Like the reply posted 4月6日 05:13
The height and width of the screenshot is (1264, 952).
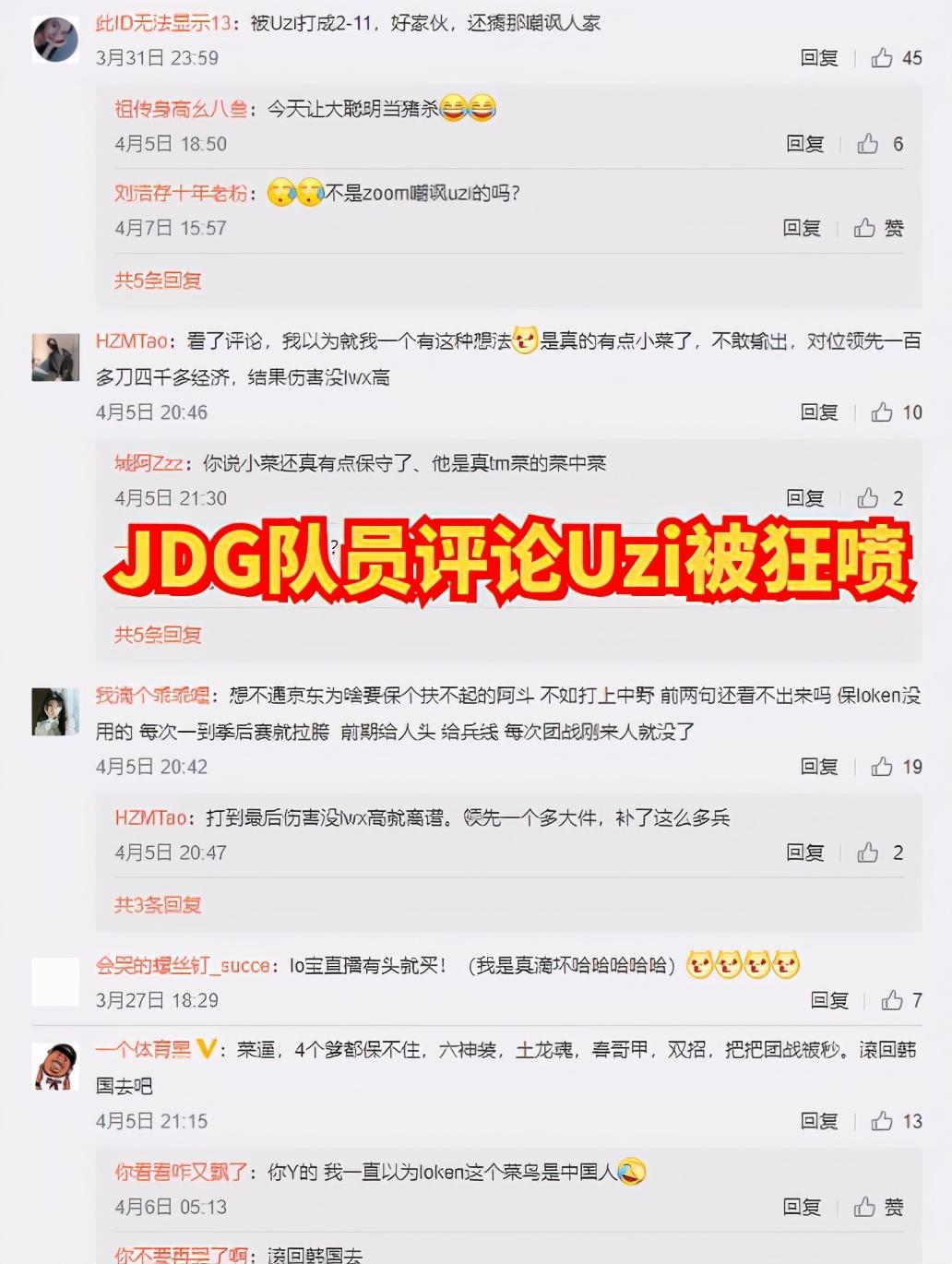878,1207
